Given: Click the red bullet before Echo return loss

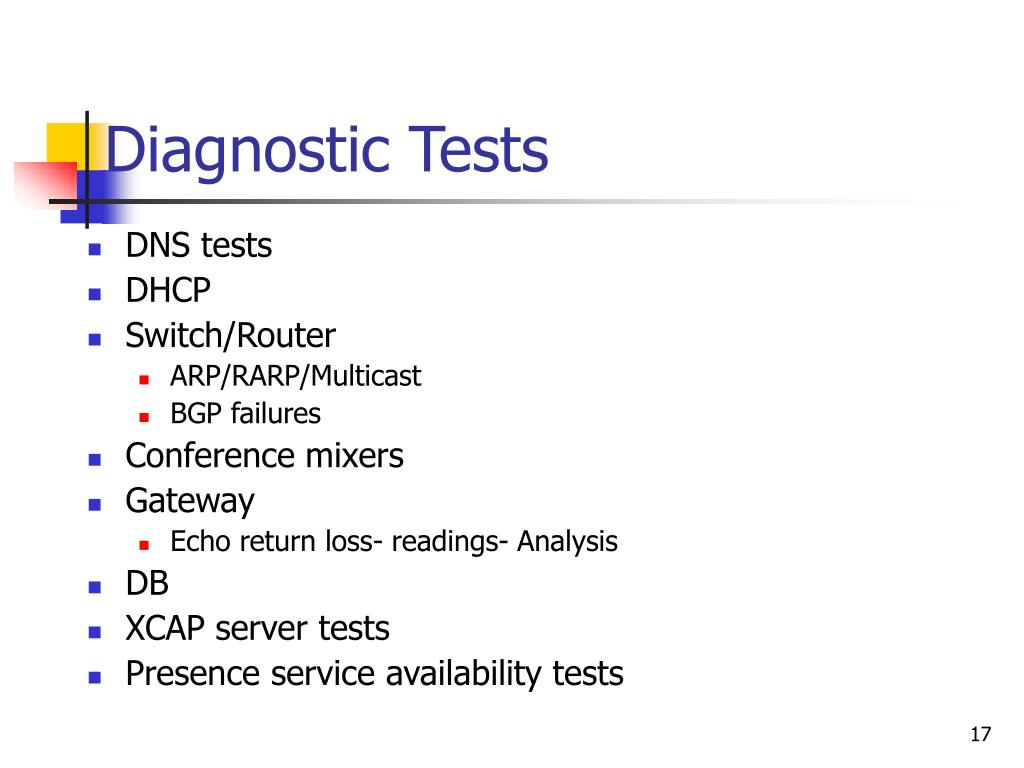Looking at the screenshot, I should tap(144, 545).
